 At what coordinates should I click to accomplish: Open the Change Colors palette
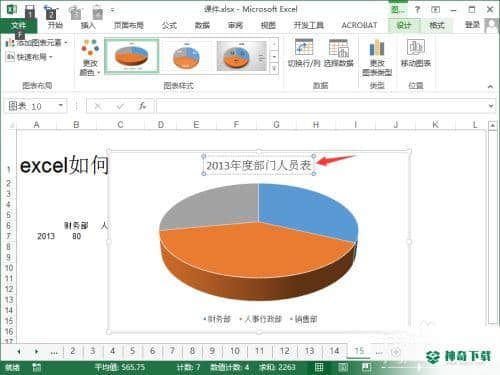(x=90, y=57)
